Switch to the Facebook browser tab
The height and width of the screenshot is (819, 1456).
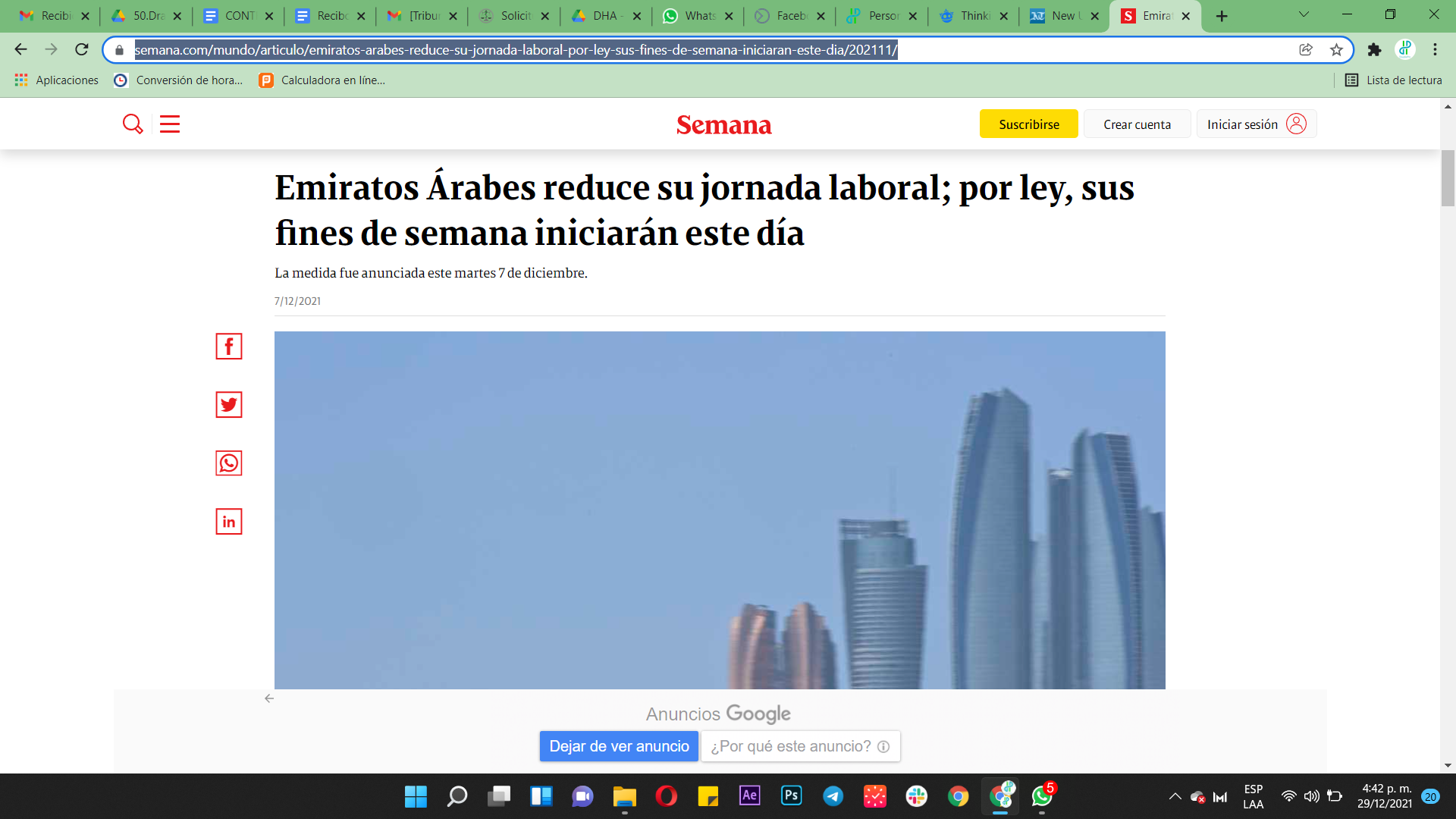click(x=781, y=16)
